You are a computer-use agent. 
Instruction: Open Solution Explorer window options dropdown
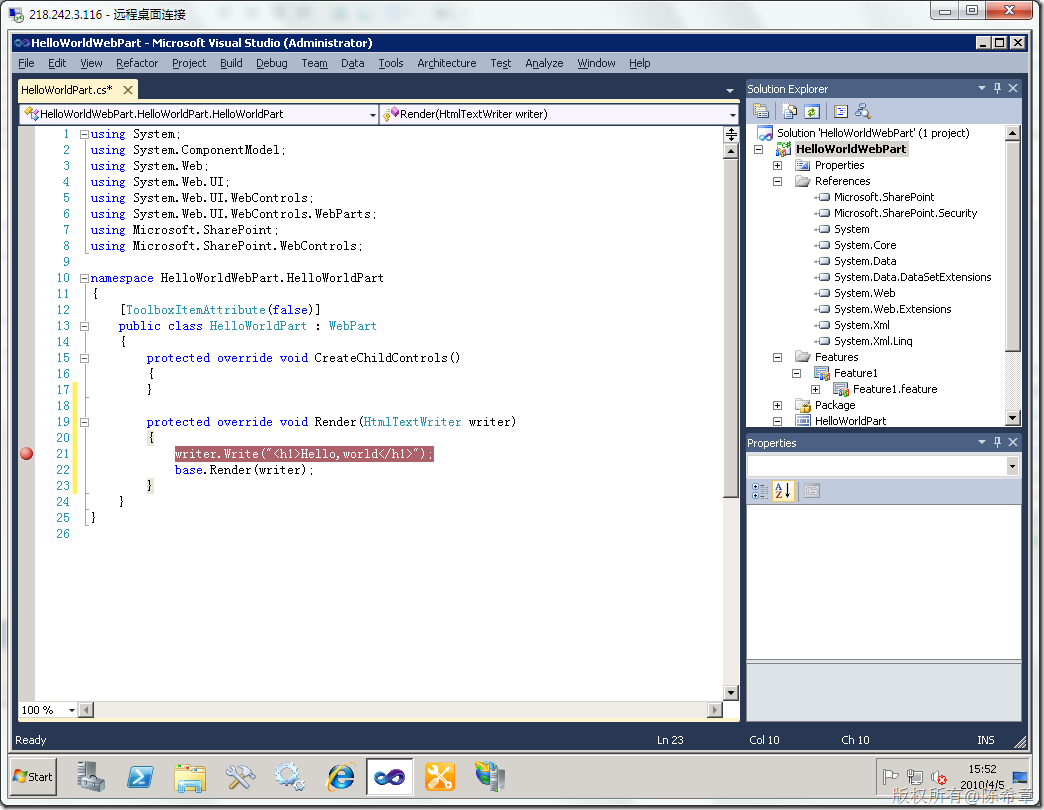point(981,88)
